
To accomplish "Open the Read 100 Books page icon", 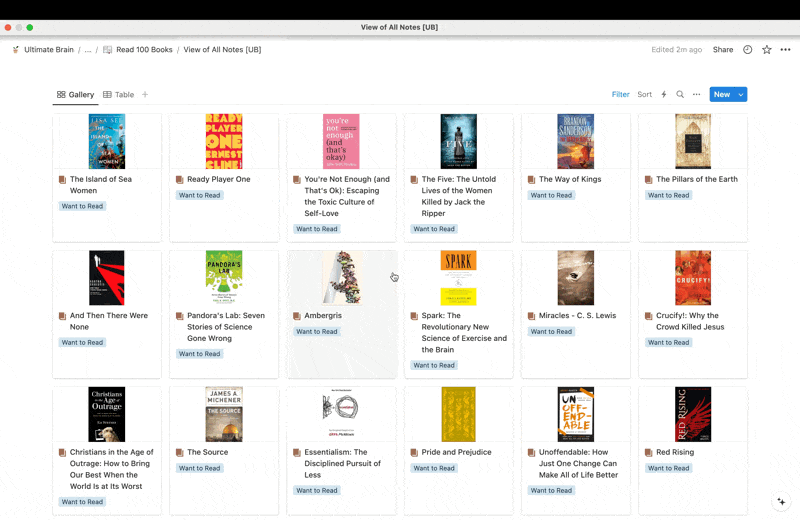I will [x=108, y=49].
